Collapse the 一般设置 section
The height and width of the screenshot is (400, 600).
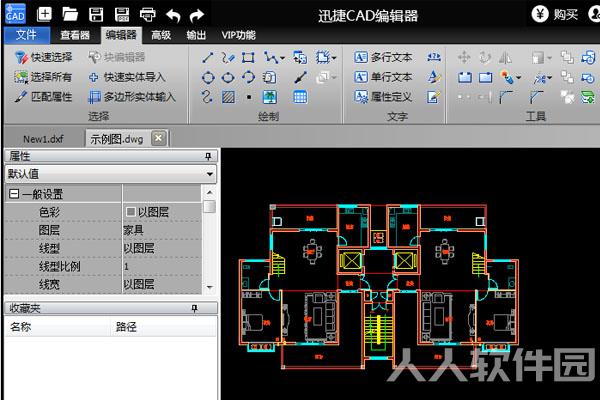[x=14, y=194]
